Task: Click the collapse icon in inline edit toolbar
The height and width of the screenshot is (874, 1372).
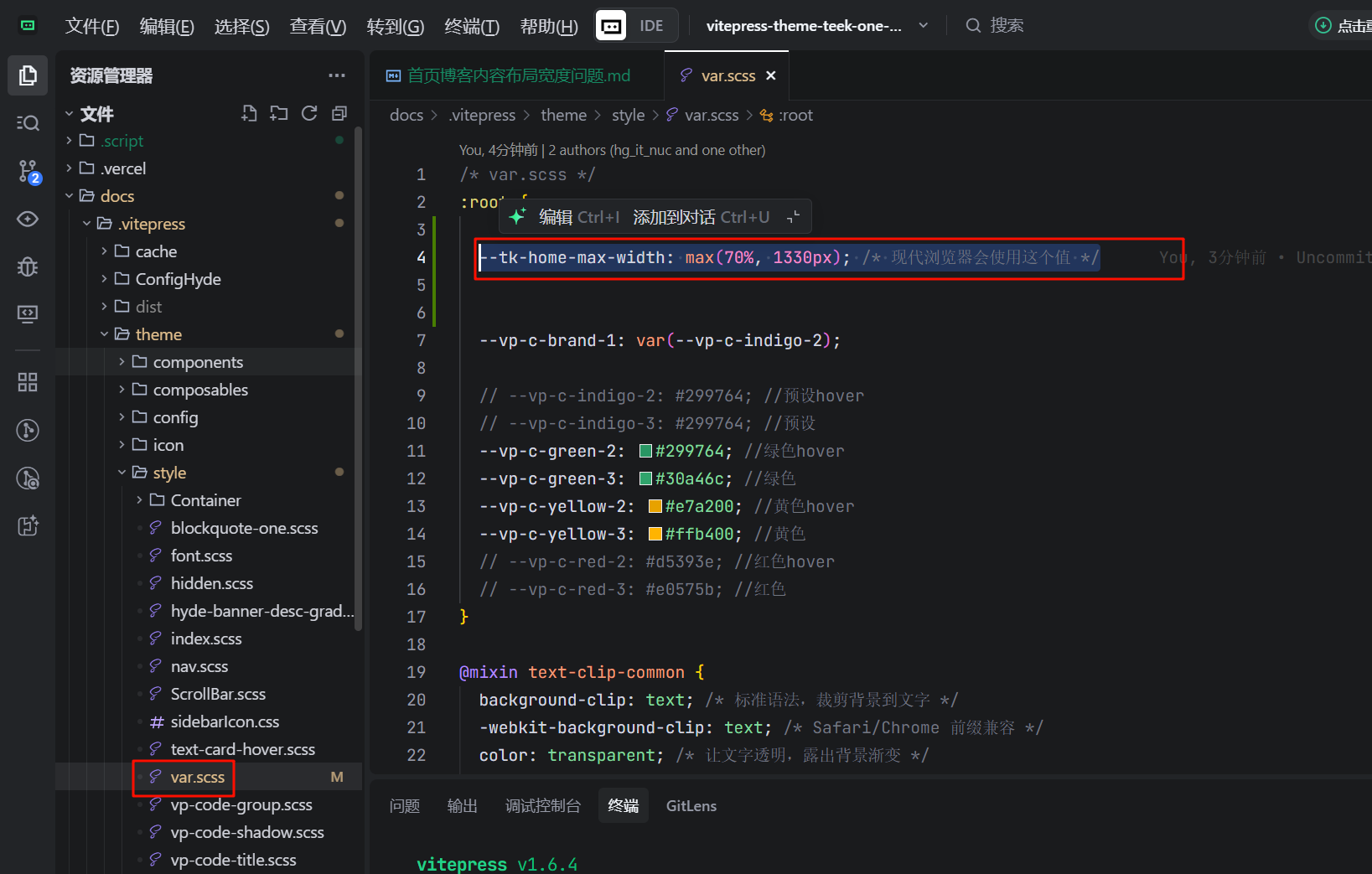Action: click(793, 217)
